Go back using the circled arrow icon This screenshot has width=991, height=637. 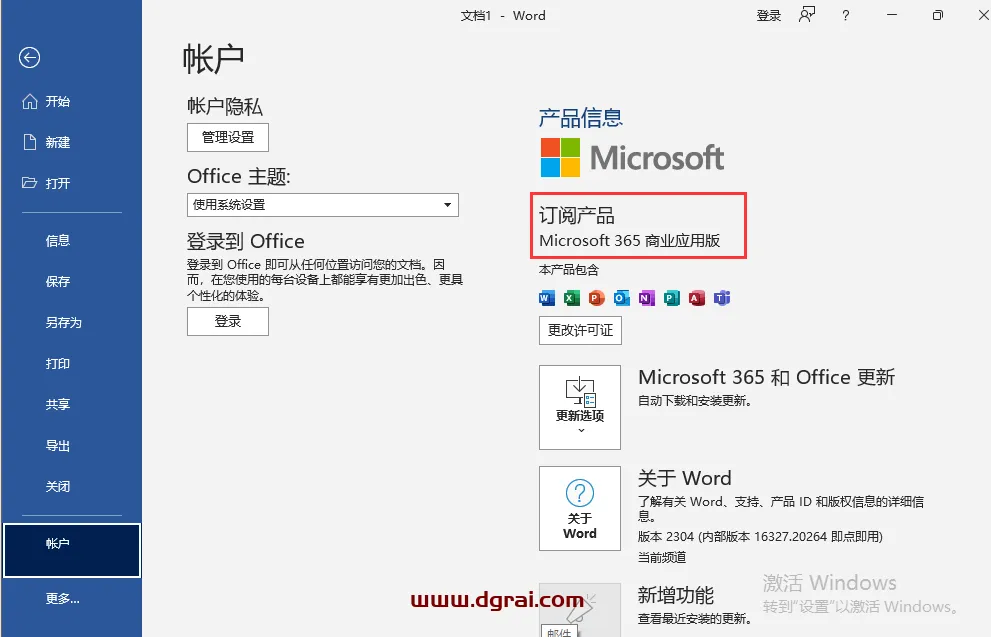click(x=29, y=58)
